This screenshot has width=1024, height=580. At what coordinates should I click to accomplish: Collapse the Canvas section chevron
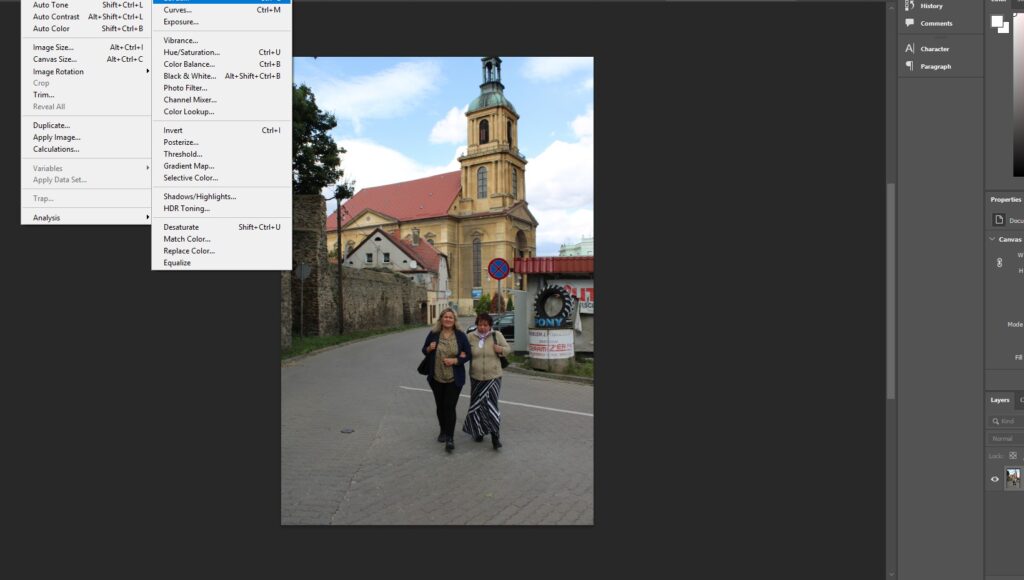(x=992, y=239)
